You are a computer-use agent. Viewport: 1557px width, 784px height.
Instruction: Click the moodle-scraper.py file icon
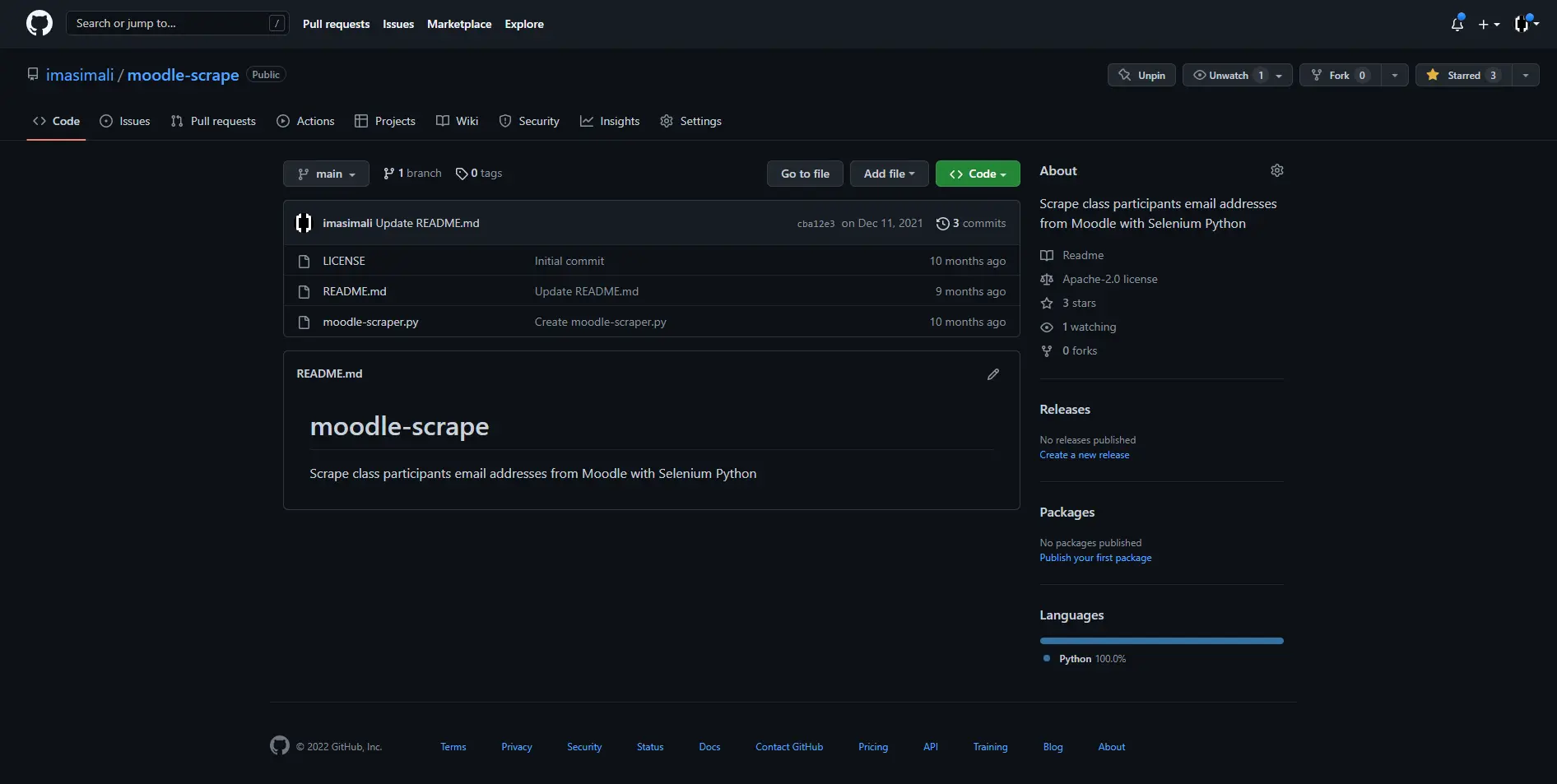click(x=304, y=322)
